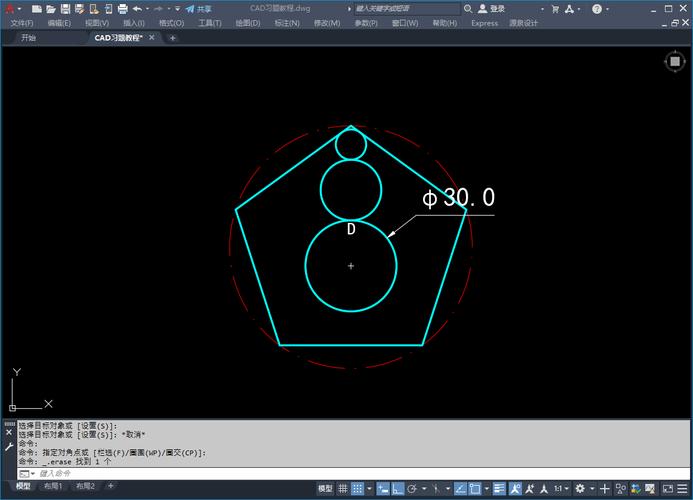Click the keyword search input field
The height and width of the screenshot is (500, 693).
407,8
